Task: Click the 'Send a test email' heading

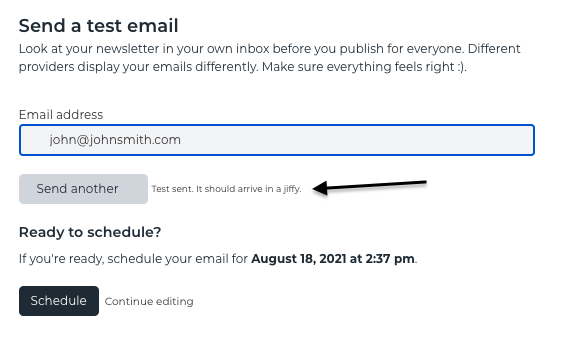Action: 98,26
